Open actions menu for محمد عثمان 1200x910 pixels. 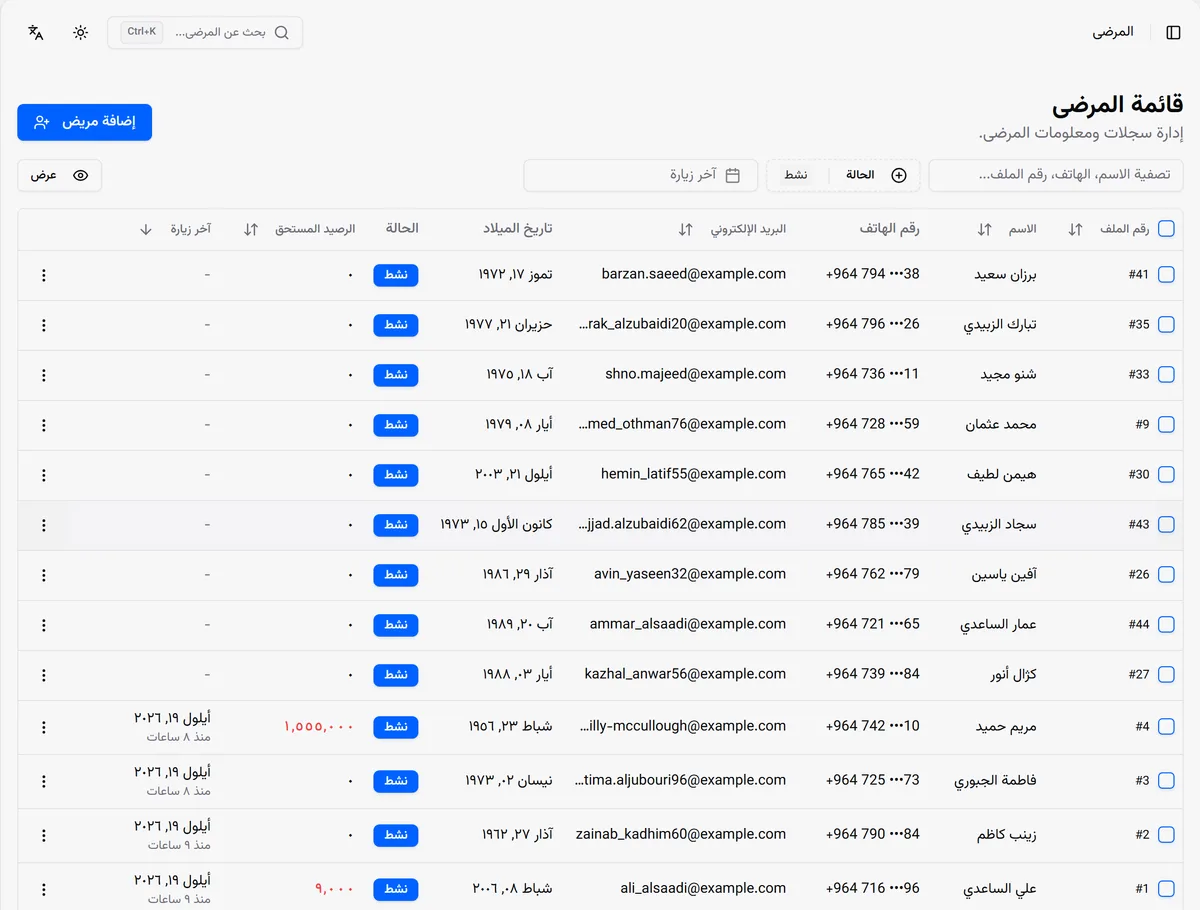tap(43, 425)
